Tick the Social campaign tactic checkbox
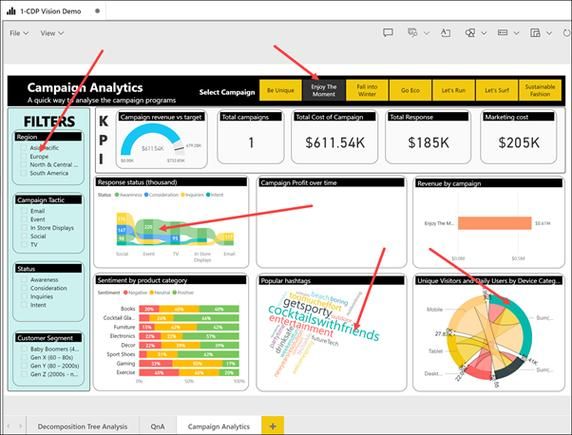 click(24, 236)
